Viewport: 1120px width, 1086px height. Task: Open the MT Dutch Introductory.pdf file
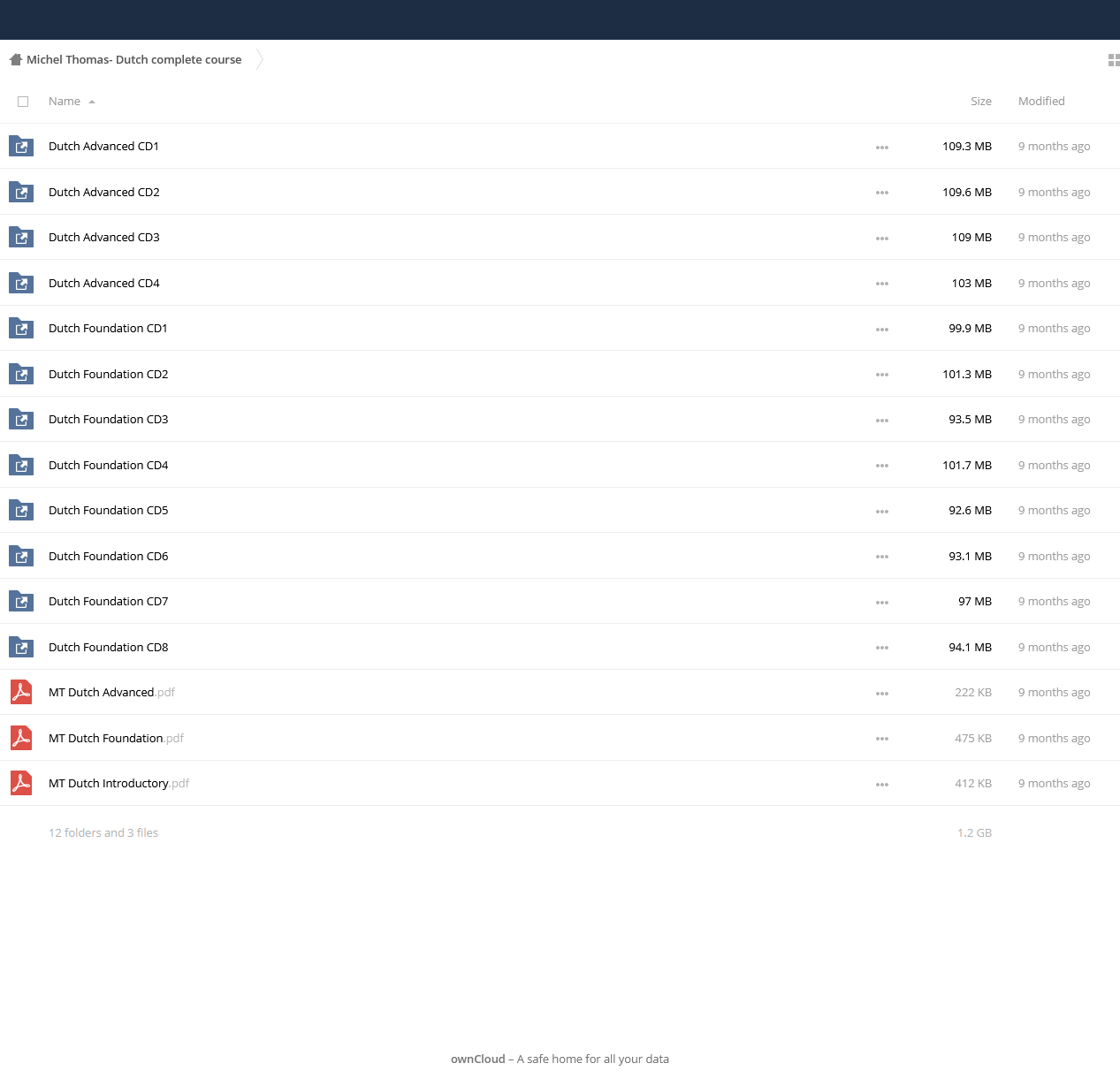pyautogui.click(x=118, y=784)
